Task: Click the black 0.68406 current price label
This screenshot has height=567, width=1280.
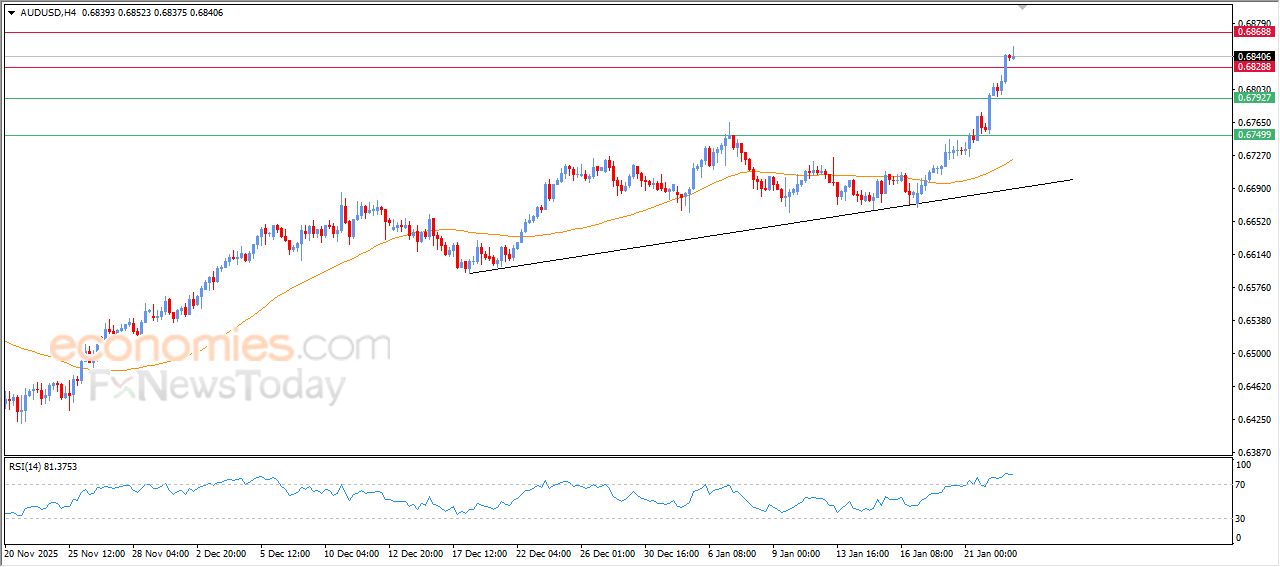Action: [x=1254, y=57]
